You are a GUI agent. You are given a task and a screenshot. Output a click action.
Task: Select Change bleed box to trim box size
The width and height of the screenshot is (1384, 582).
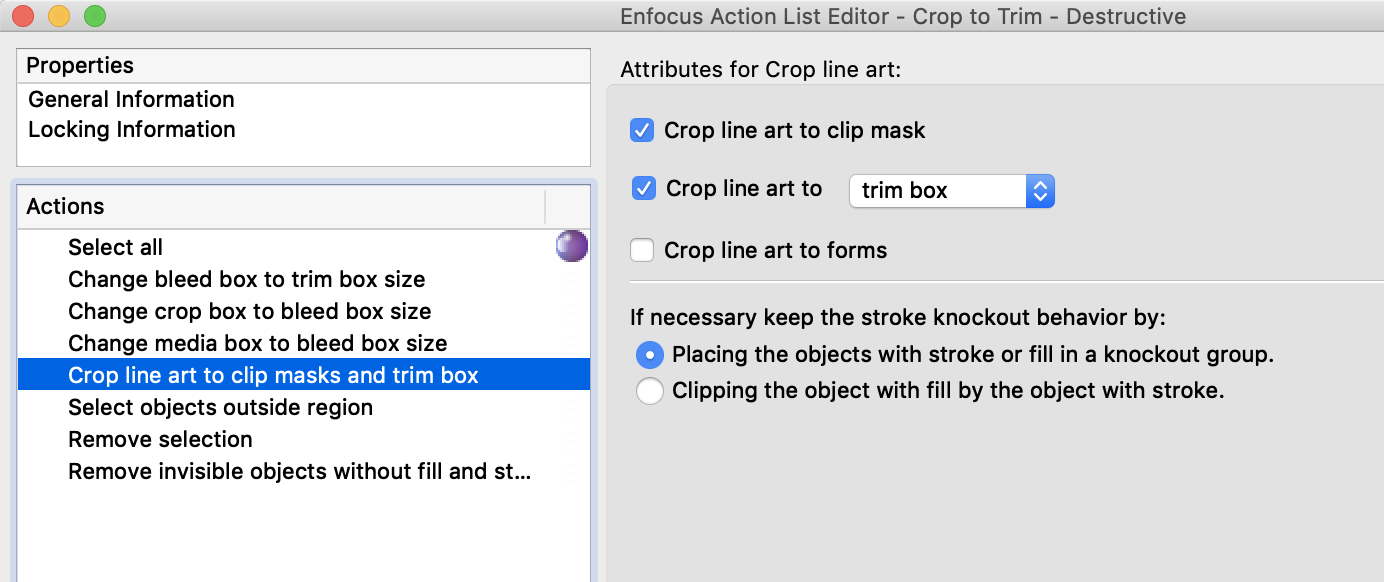(246, 279)
